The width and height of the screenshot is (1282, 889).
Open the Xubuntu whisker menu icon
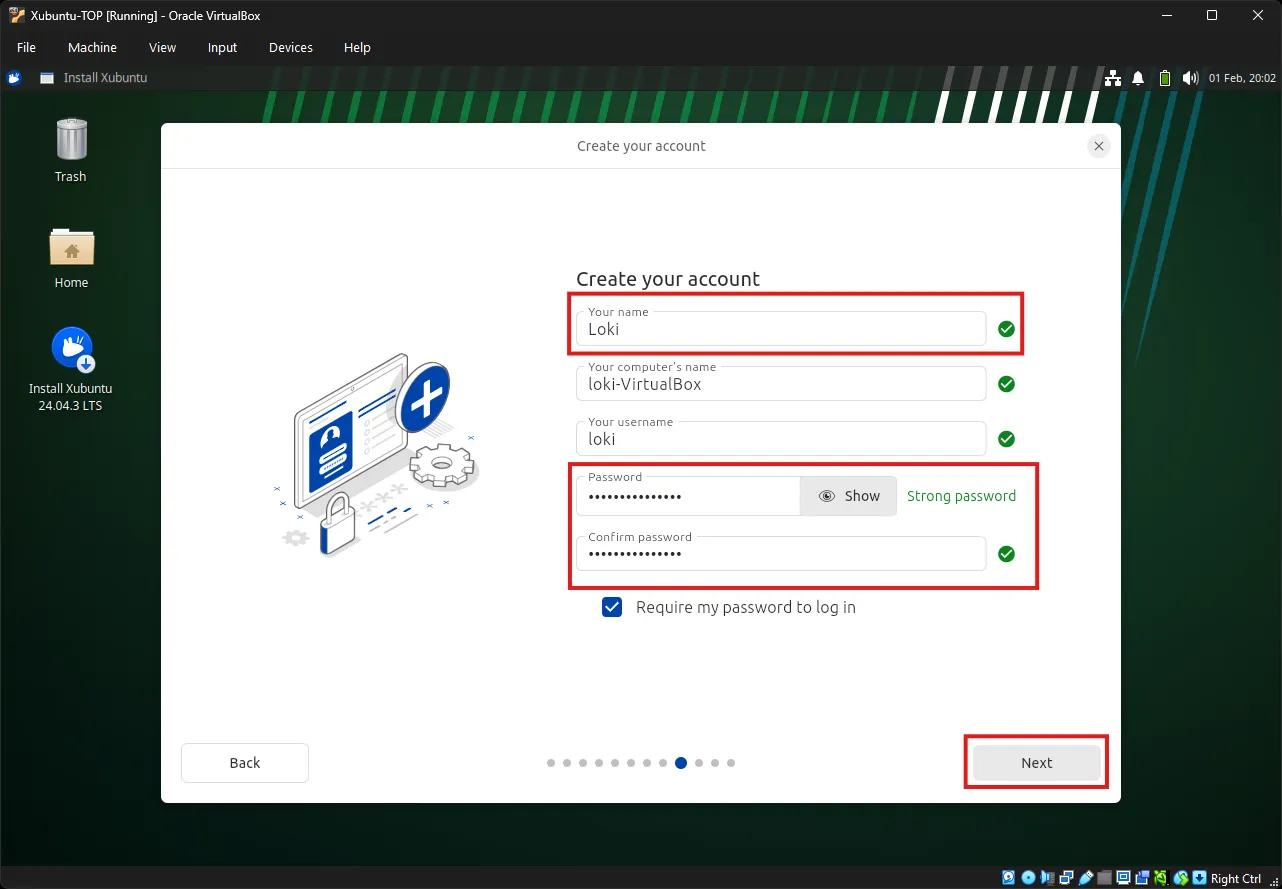tap(14, 78)
